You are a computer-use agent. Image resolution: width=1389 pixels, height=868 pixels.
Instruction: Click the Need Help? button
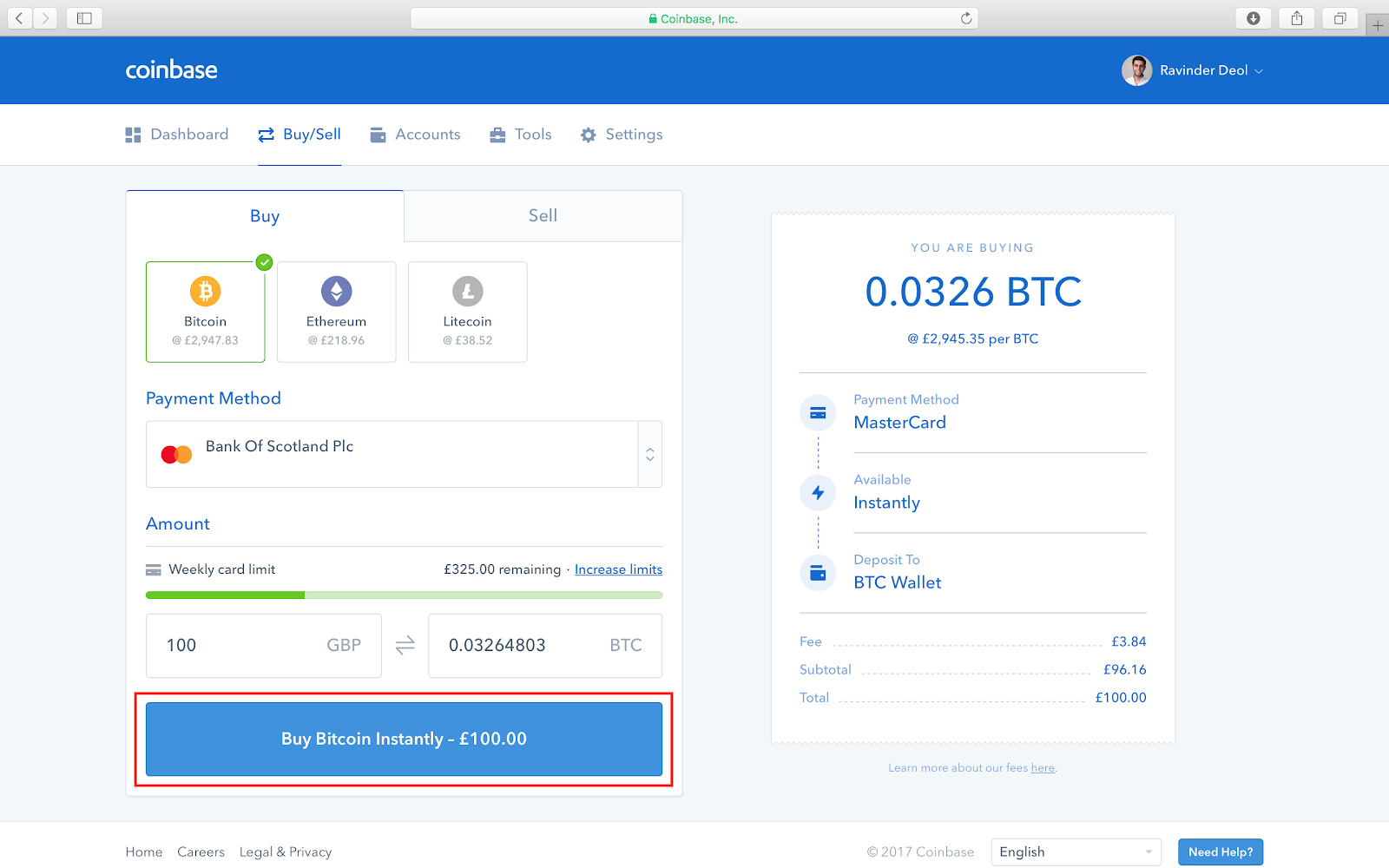point(1221,852)
